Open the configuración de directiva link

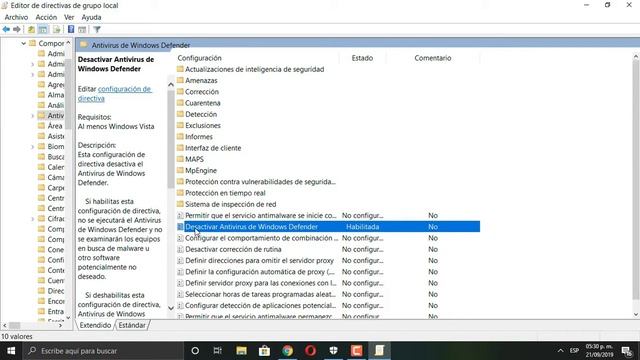point(115,94)
